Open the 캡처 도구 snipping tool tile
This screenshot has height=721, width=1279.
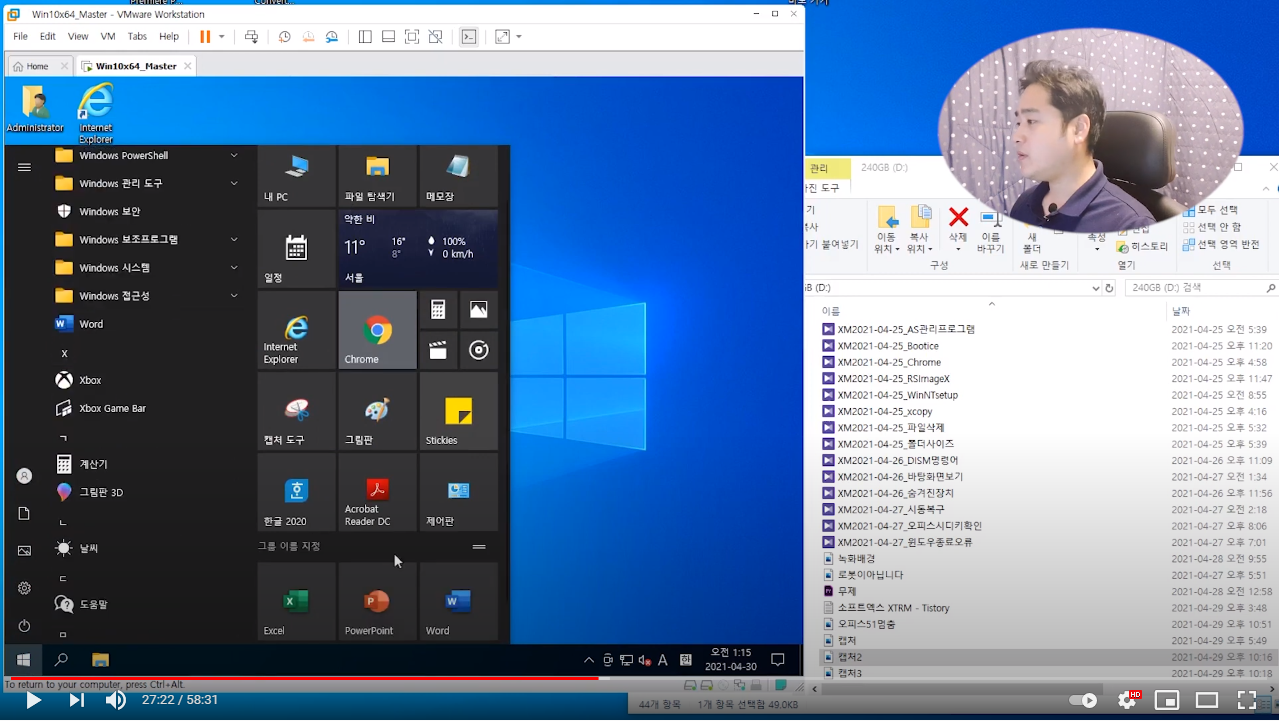[x=296, y=411]
